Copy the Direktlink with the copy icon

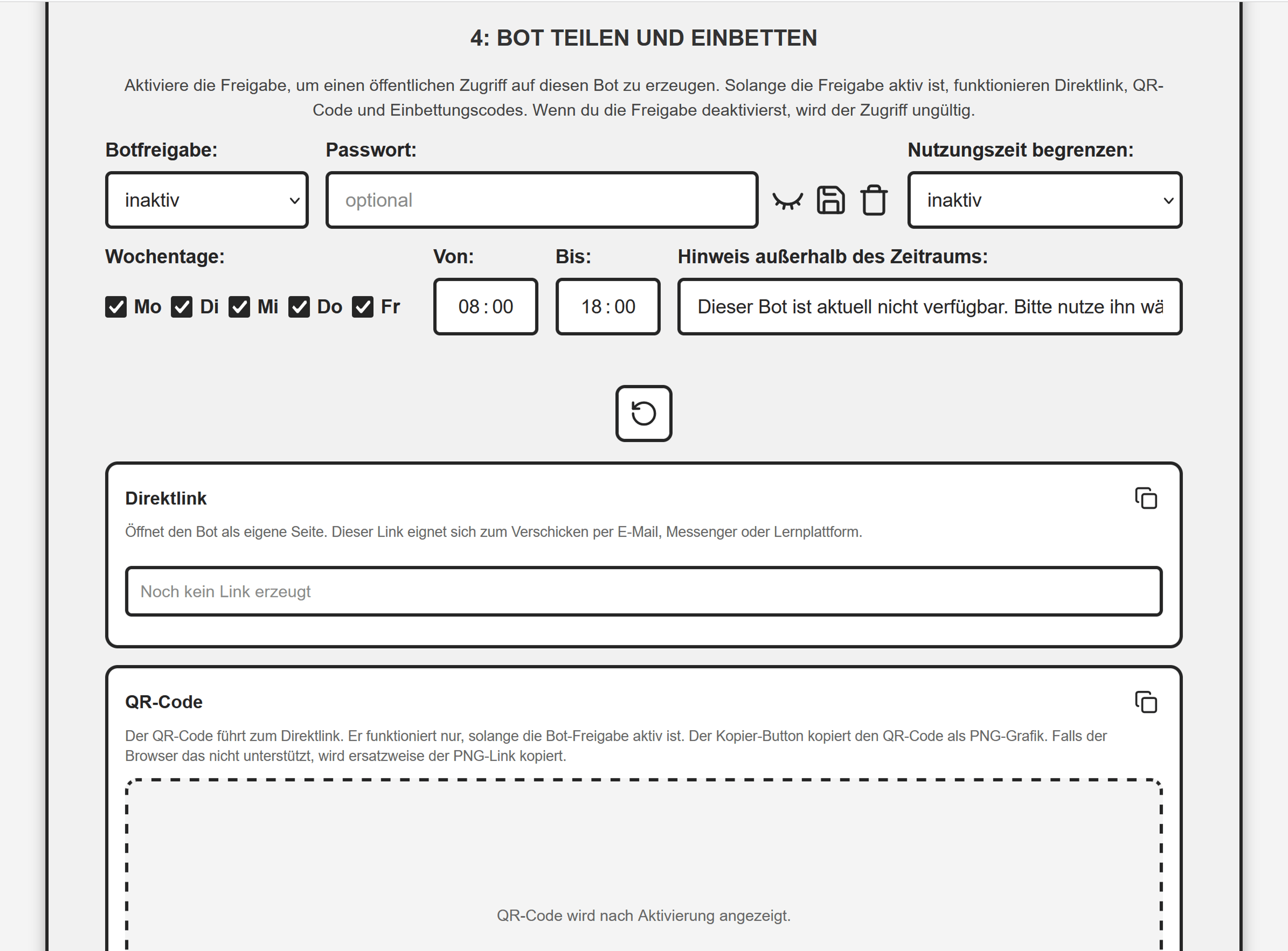tap(1146, 498)
